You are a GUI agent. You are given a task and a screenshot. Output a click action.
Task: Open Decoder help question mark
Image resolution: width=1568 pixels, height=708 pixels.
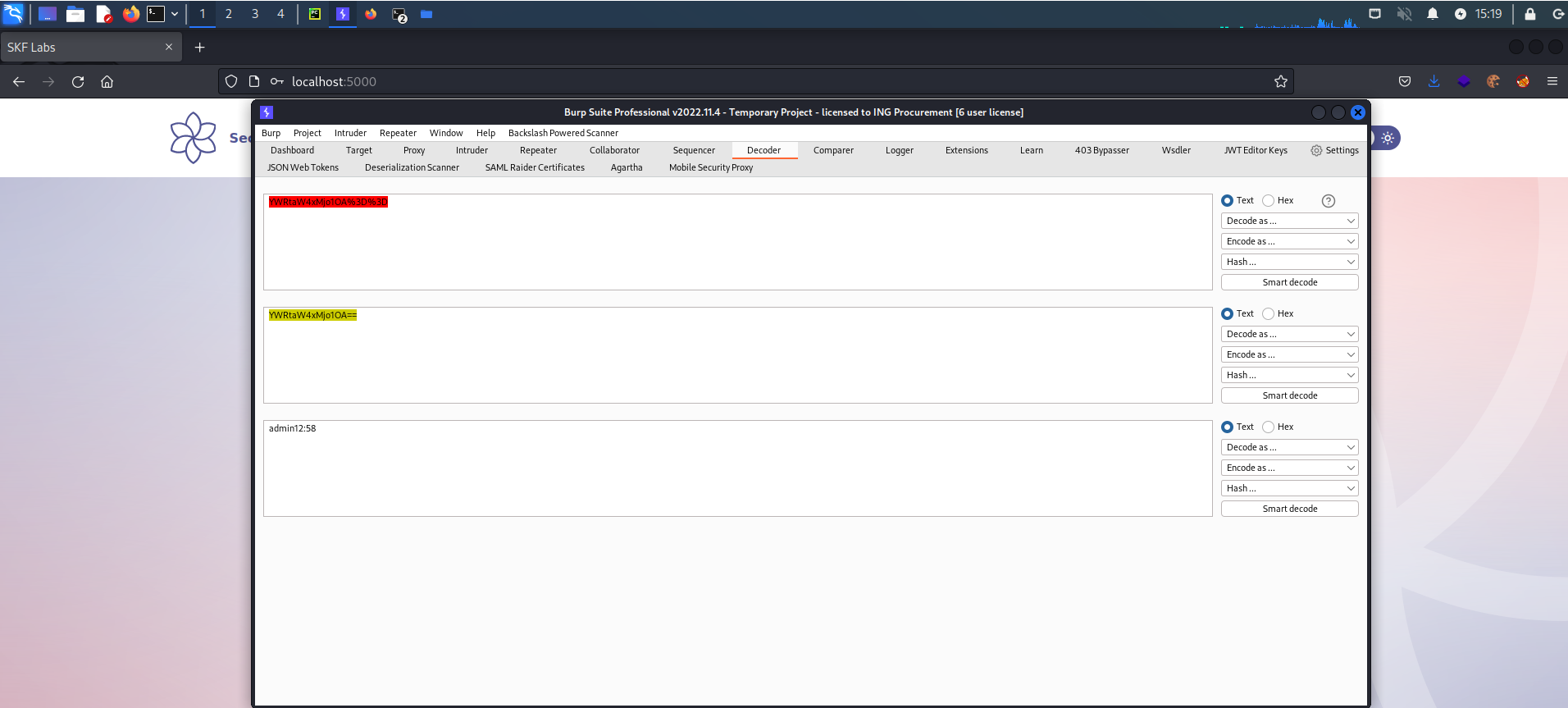pos(1329,201)
